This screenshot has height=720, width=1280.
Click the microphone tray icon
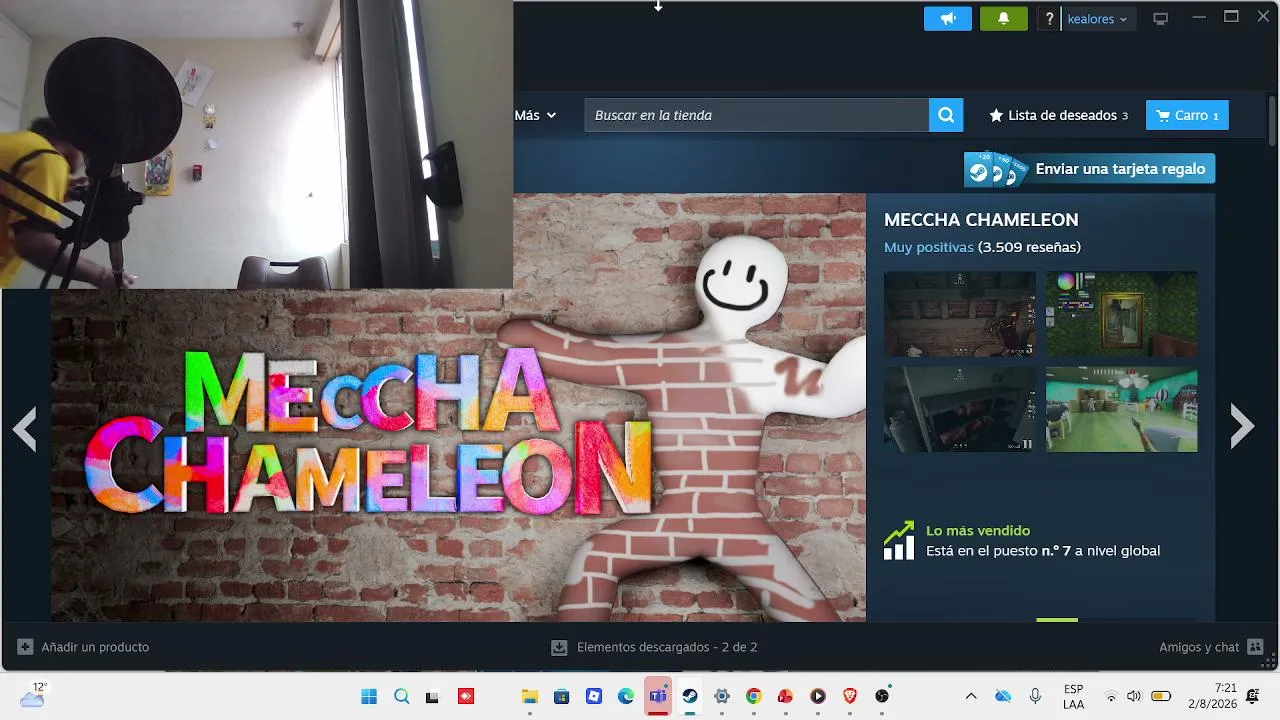pos(1035,696)
